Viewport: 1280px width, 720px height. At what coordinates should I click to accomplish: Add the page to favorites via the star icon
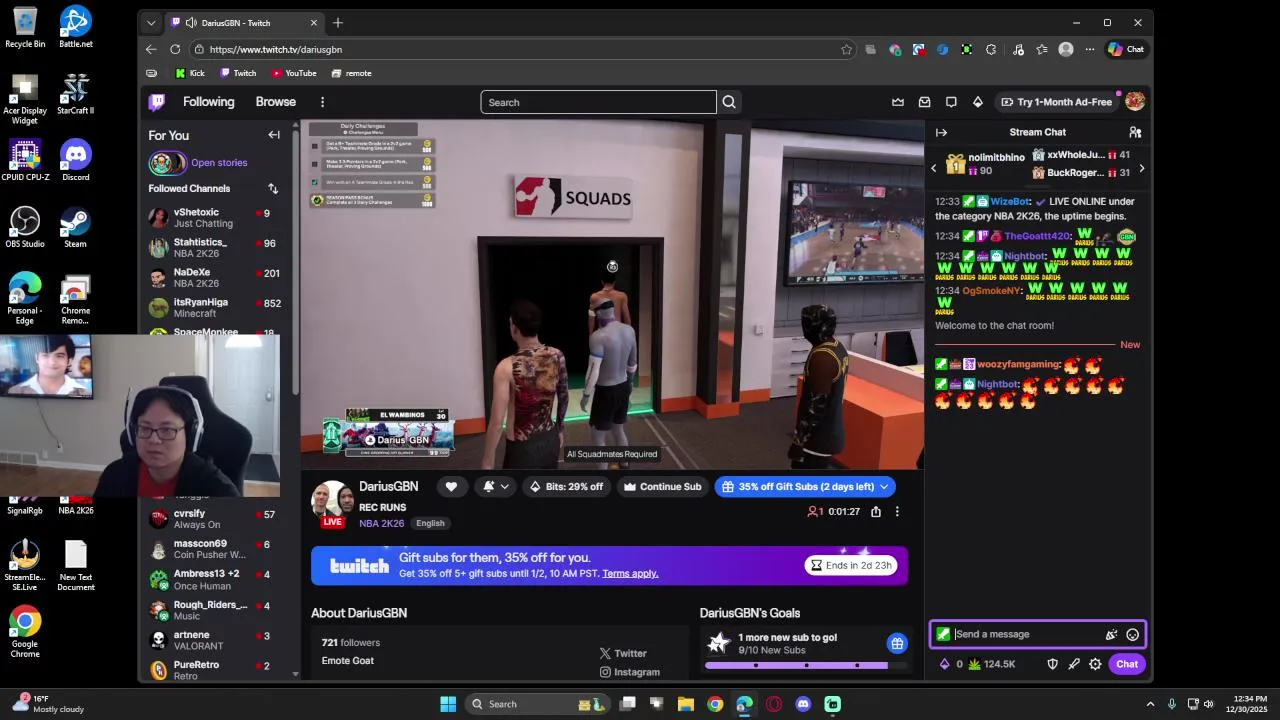click(847, 49)
